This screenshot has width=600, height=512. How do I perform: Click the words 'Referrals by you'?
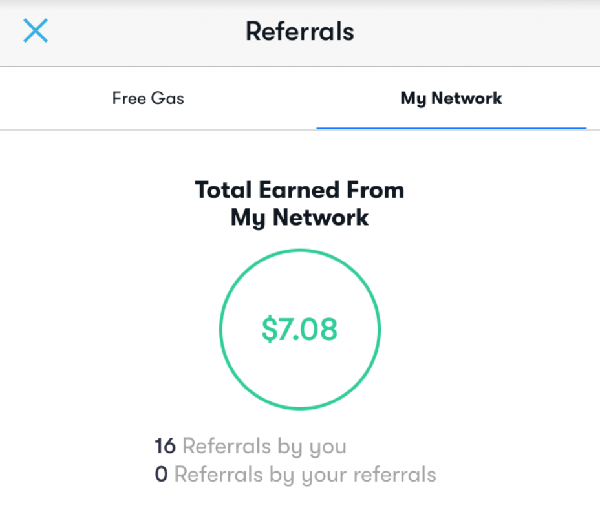[265, 447]
